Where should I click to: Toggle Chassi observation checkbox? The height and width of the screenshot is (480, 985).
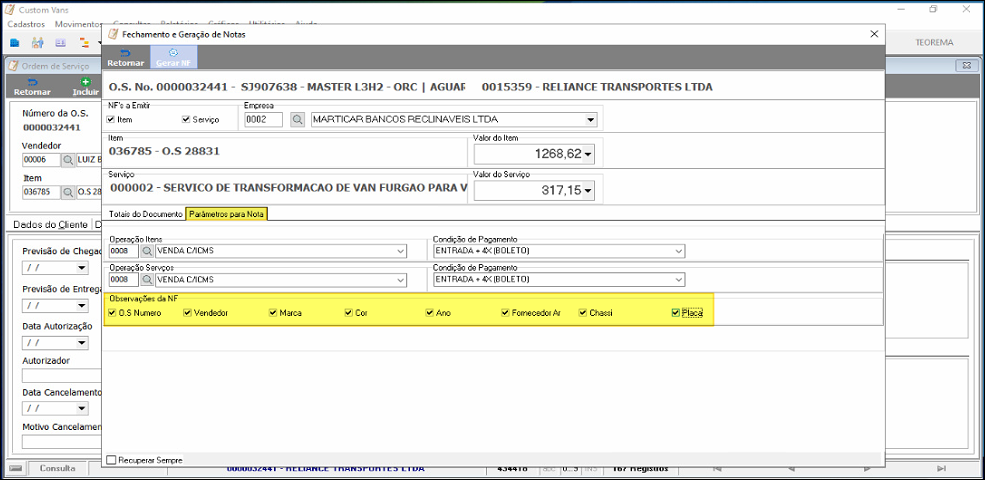(x=583, y=312)
